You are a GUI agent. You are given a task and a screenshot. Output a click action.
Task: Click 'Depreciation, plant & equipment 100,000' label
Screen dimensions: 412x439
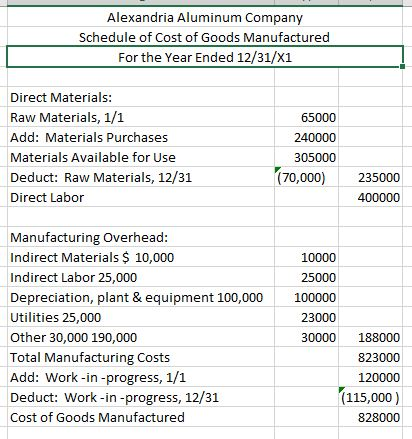click(137, 298)
